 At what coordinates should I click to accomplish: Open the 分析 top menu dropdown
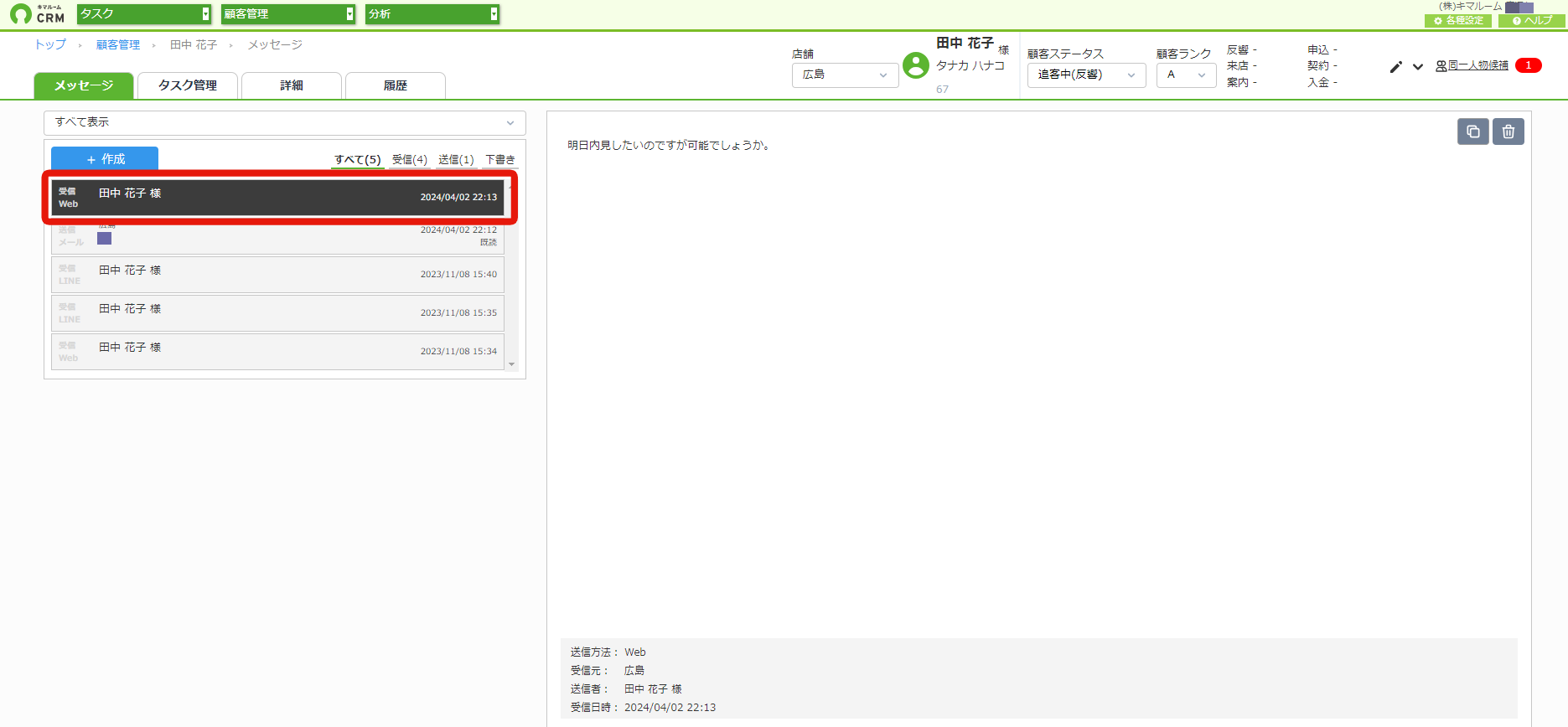click(x=432, y=14)
